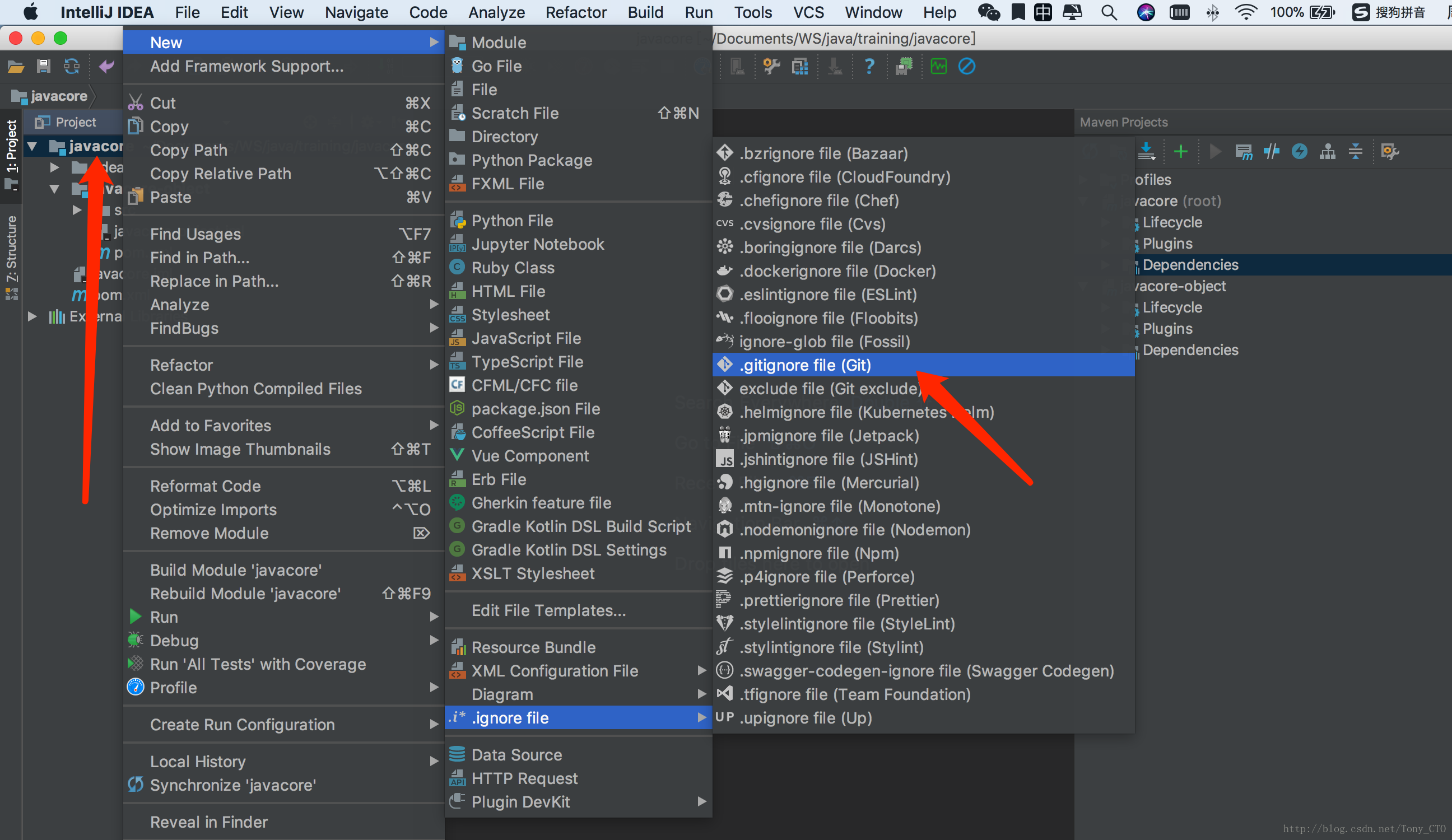Click Edit File Templates...

(x=579, y=610)
